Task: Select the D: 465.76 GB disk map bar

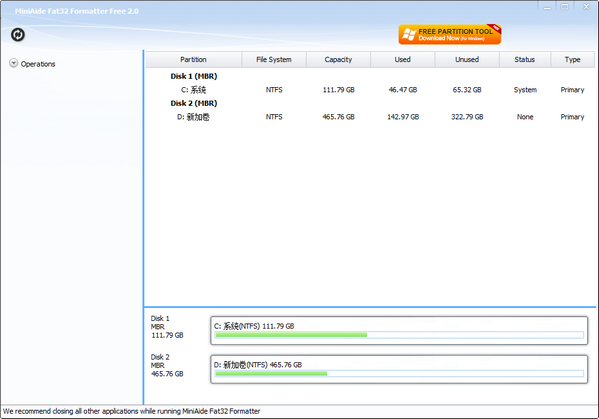Action: point(399,369)
